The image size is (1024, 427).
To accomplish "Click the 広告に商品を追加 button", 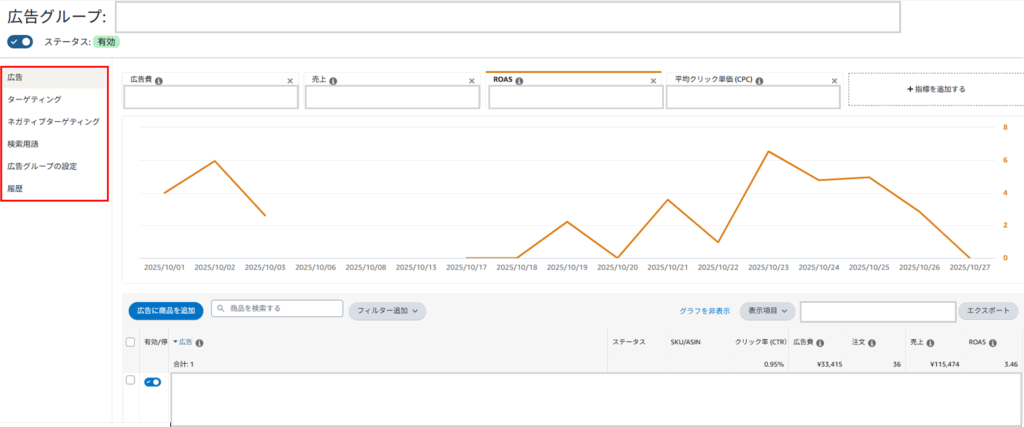I will click(x=165, y=311).
